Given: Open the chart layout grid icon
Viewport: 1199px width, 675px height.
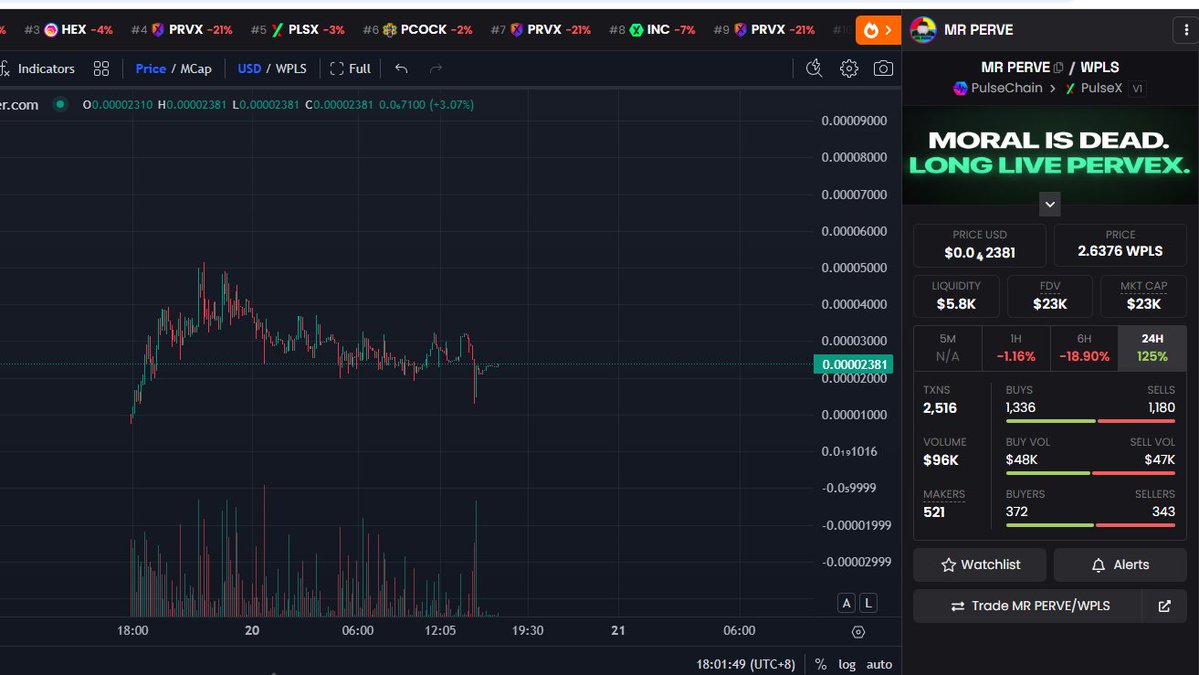Looking at the screenshot, I should coord(101,69).
